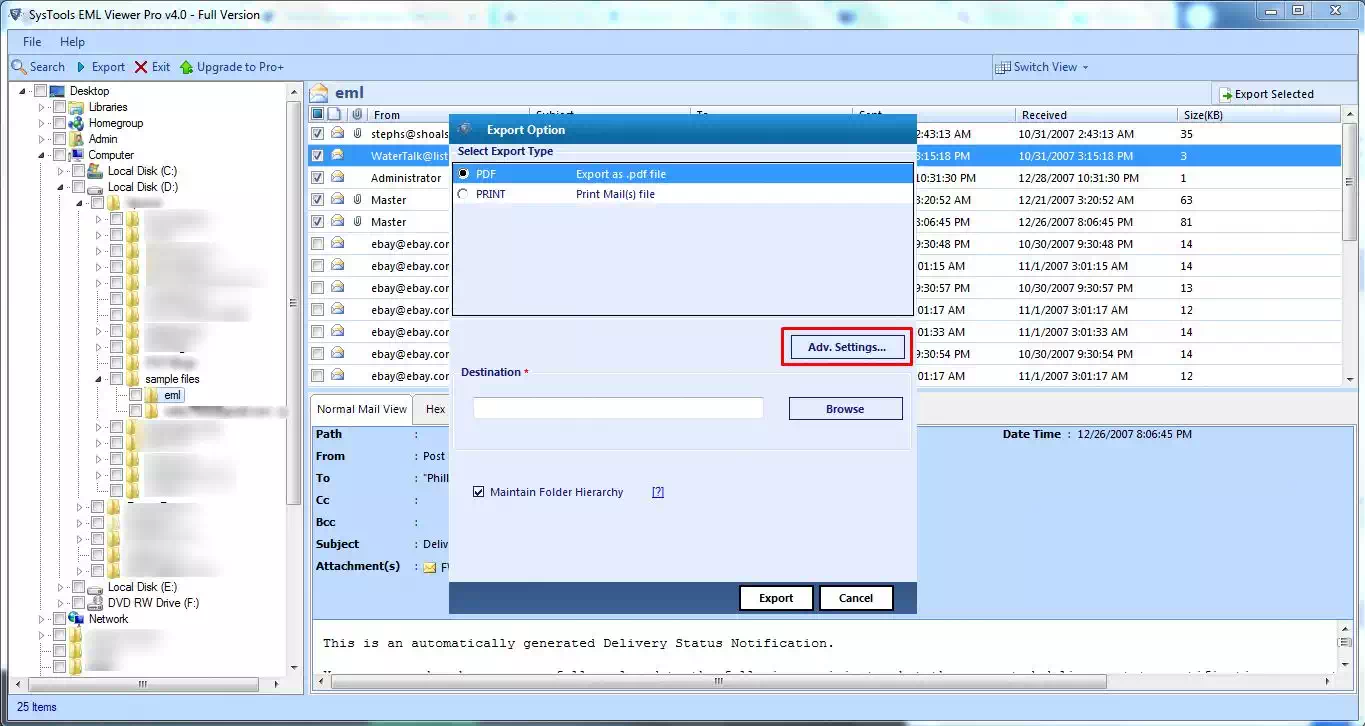Click received time 12/28/2007 10:31:30 PM
Image resolution: width=1365 pixels, height=726 pixels.
(x=1079, y=178)
